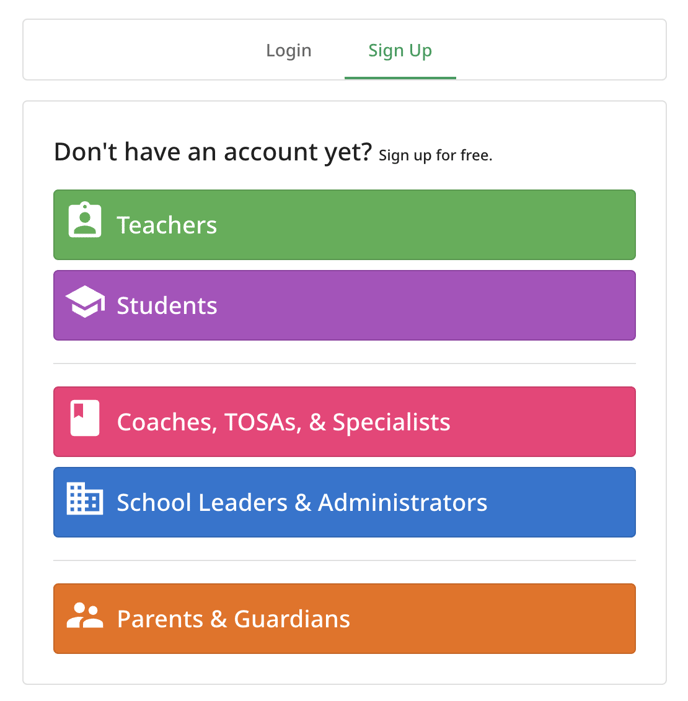Click the two-people parents icon
Image resolution: width=688 pixels, height=701 pixels.
point(85,616)
